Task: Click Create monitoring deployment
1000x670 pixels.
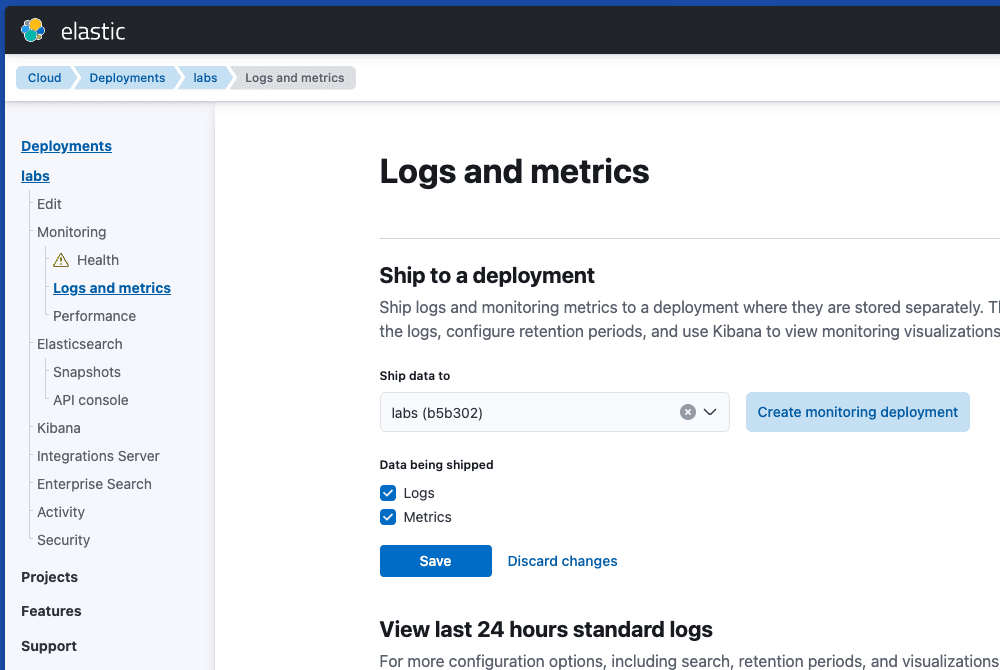Action: [857, 411]
